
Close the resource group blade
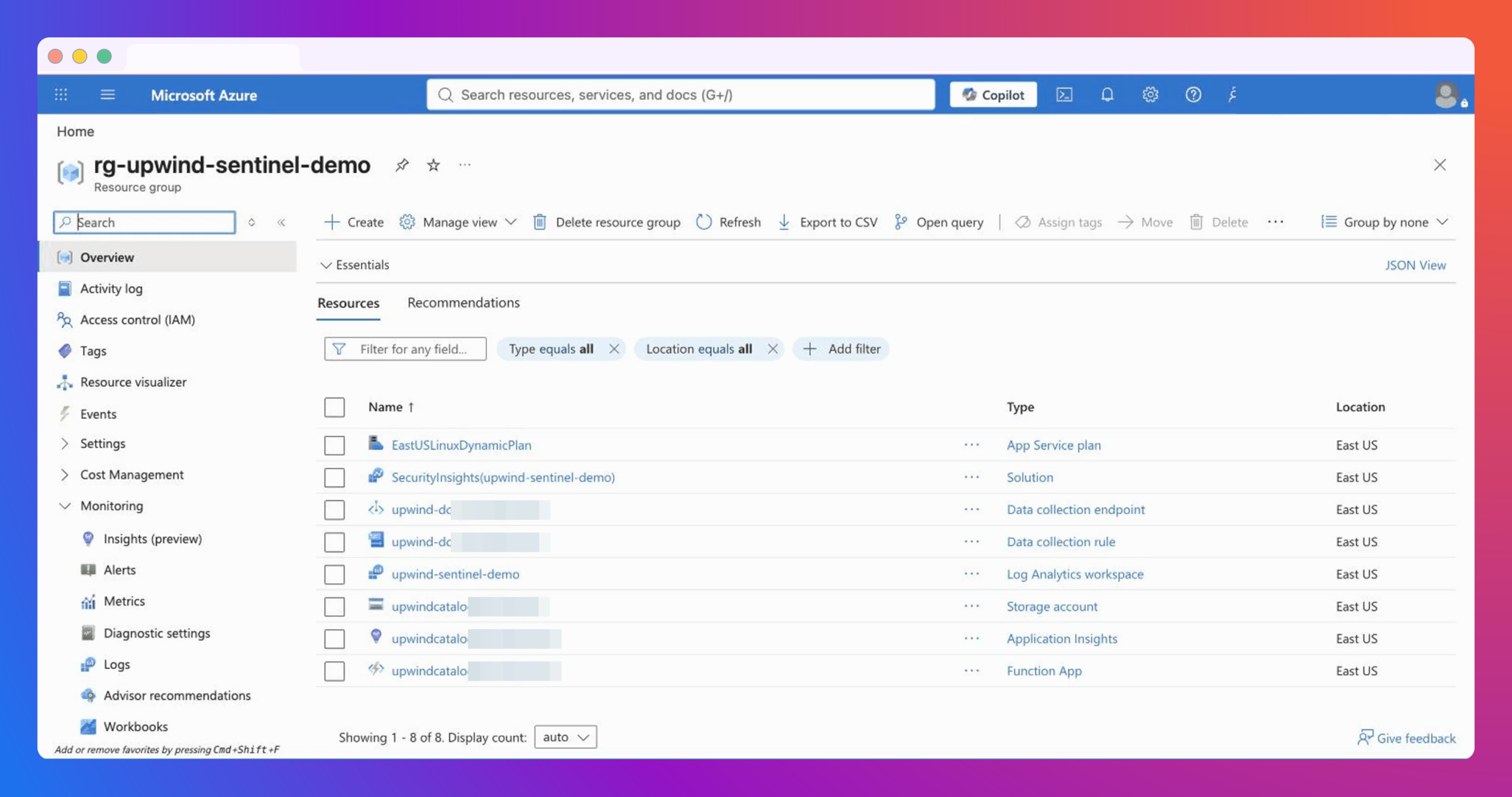pos(1440,165)
